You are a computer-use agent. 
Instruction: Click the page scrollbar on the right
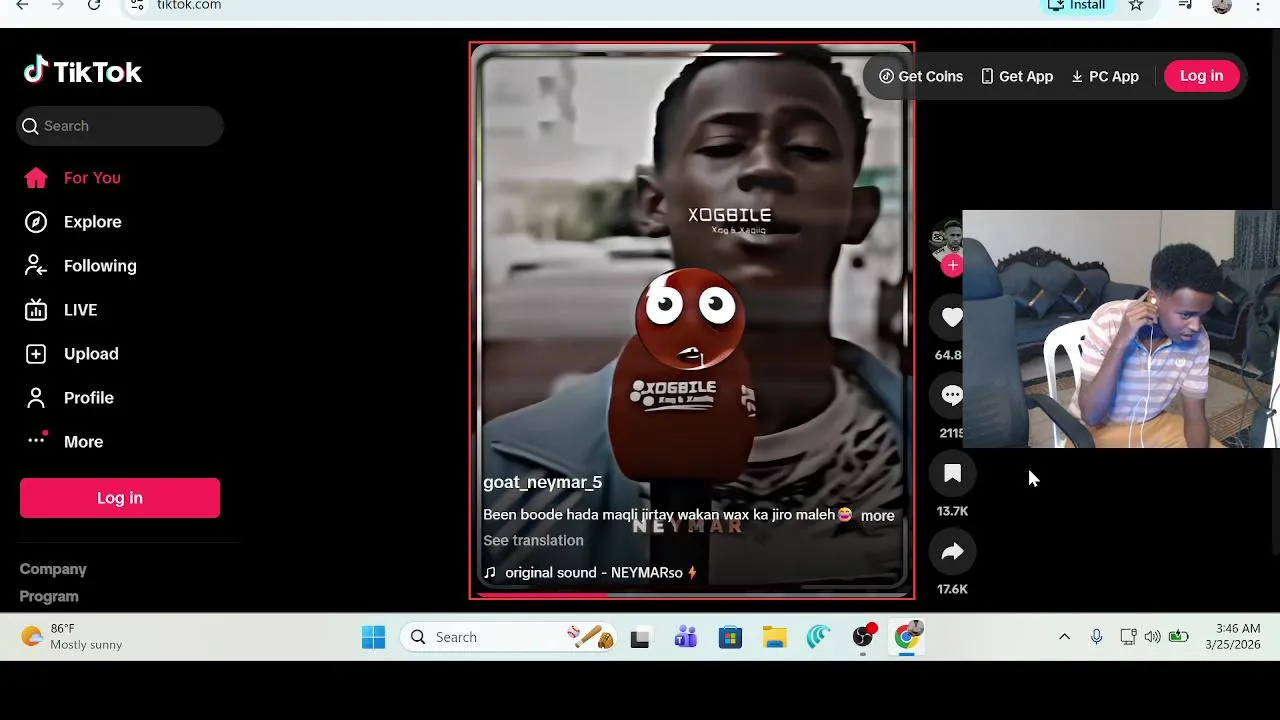tap(1275, 290)
